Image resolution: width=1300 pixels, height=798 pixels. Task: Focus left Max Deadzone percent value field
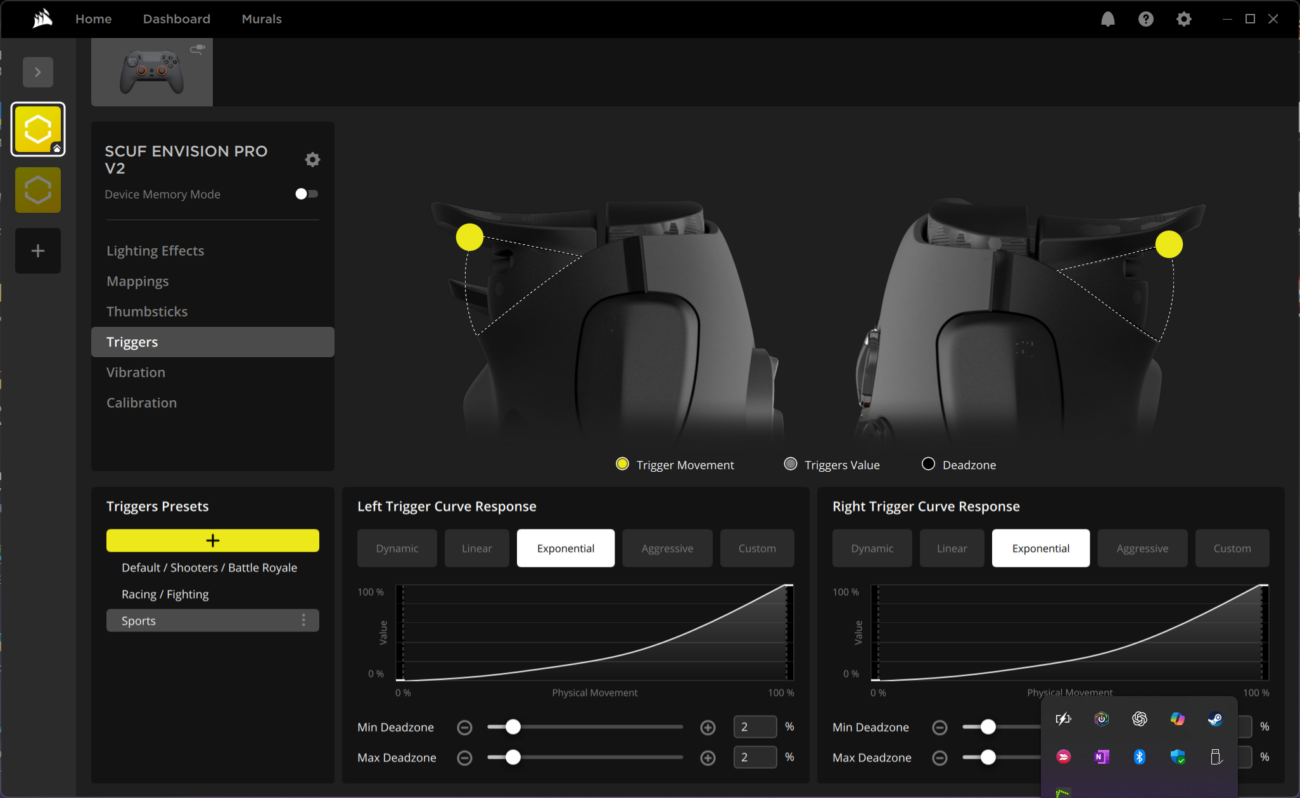point(755,757)
